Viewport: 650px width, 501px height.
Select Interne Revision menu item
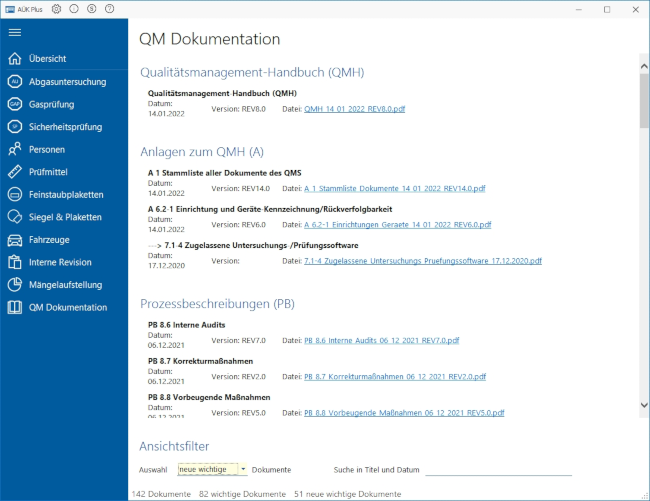coord(60,262)
